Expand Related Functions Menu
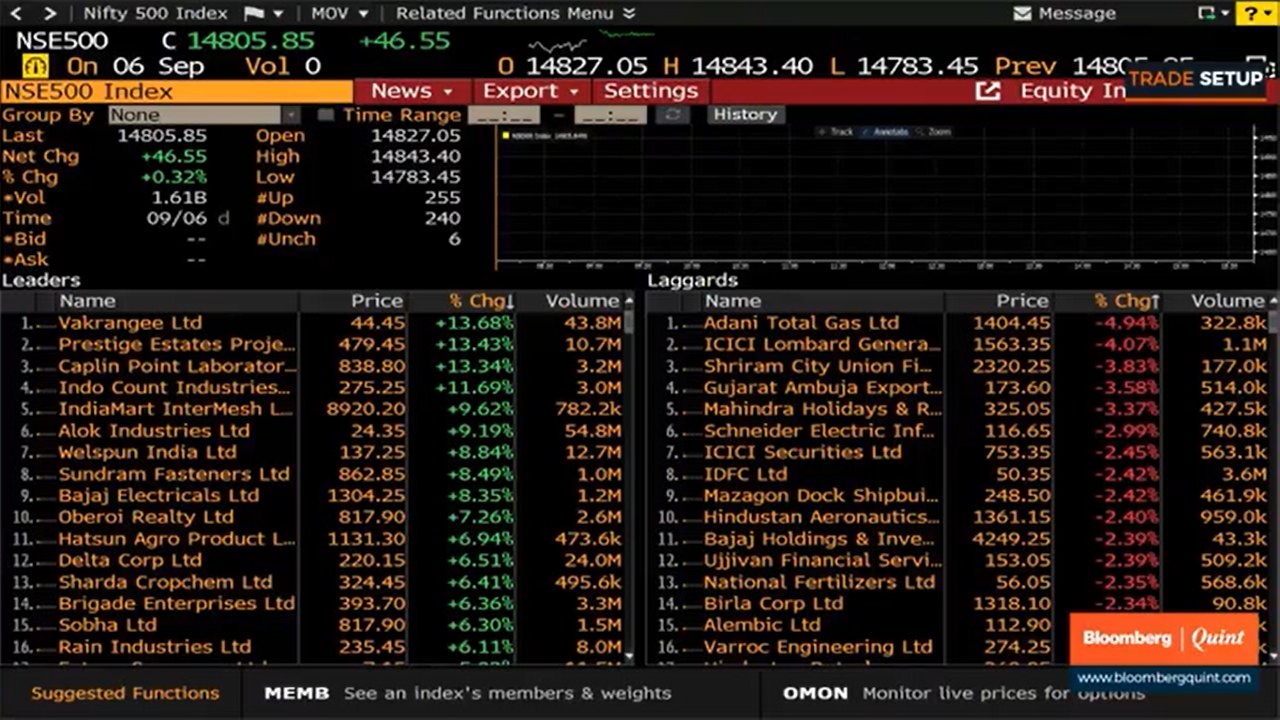 coord(515,13)
